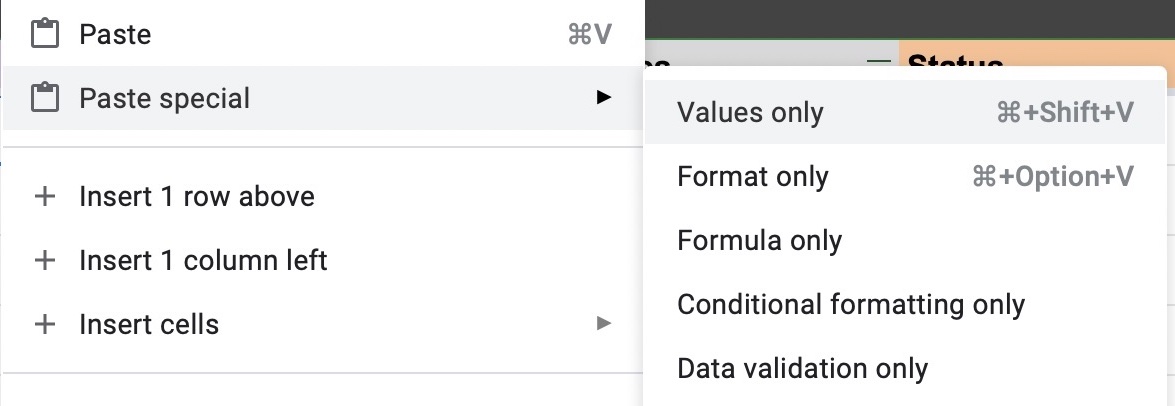
Task: Choose Format only paste option
Action: (x=752, y=177)
